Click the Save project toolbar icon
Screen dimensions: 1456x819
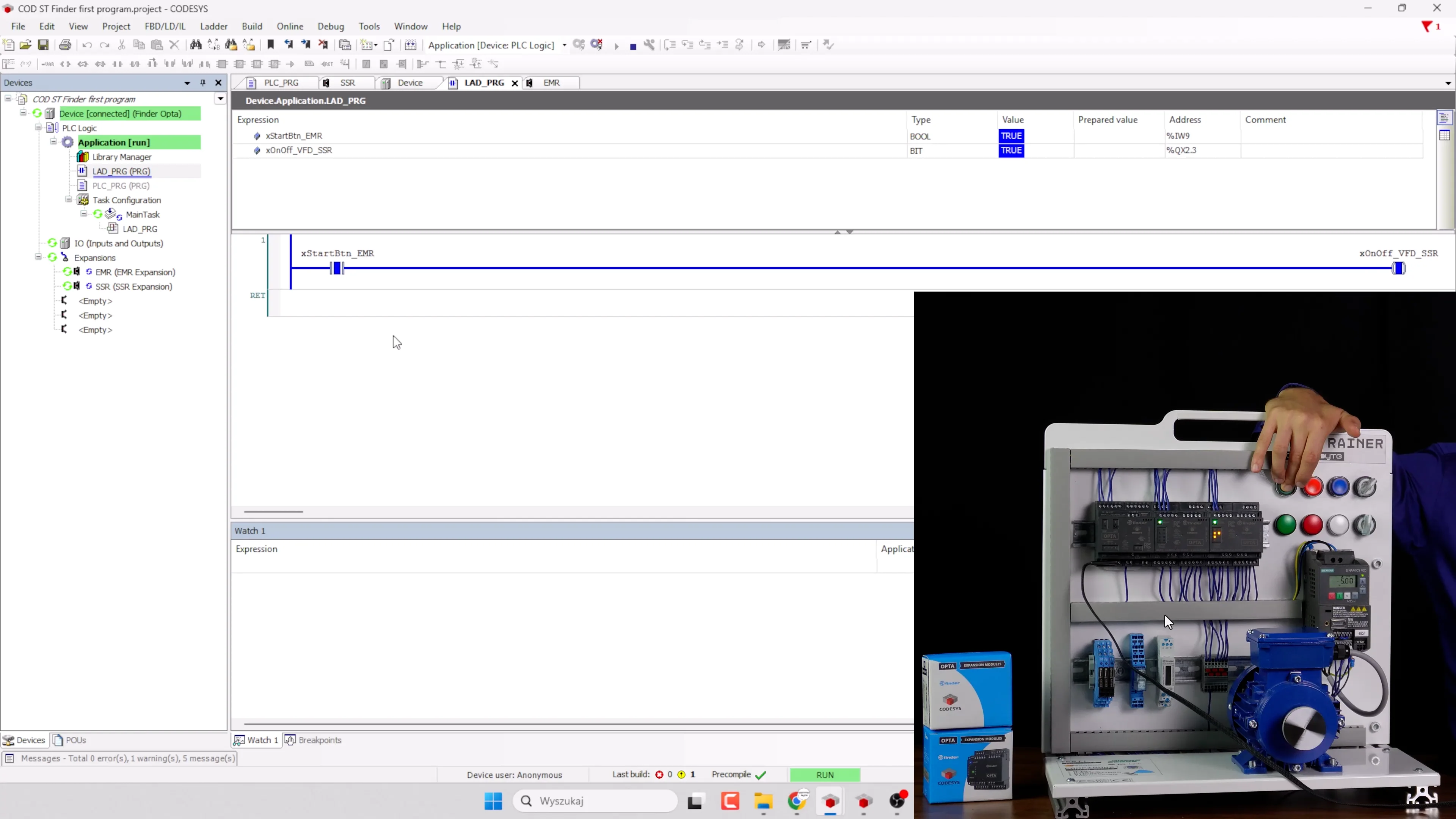43,45
